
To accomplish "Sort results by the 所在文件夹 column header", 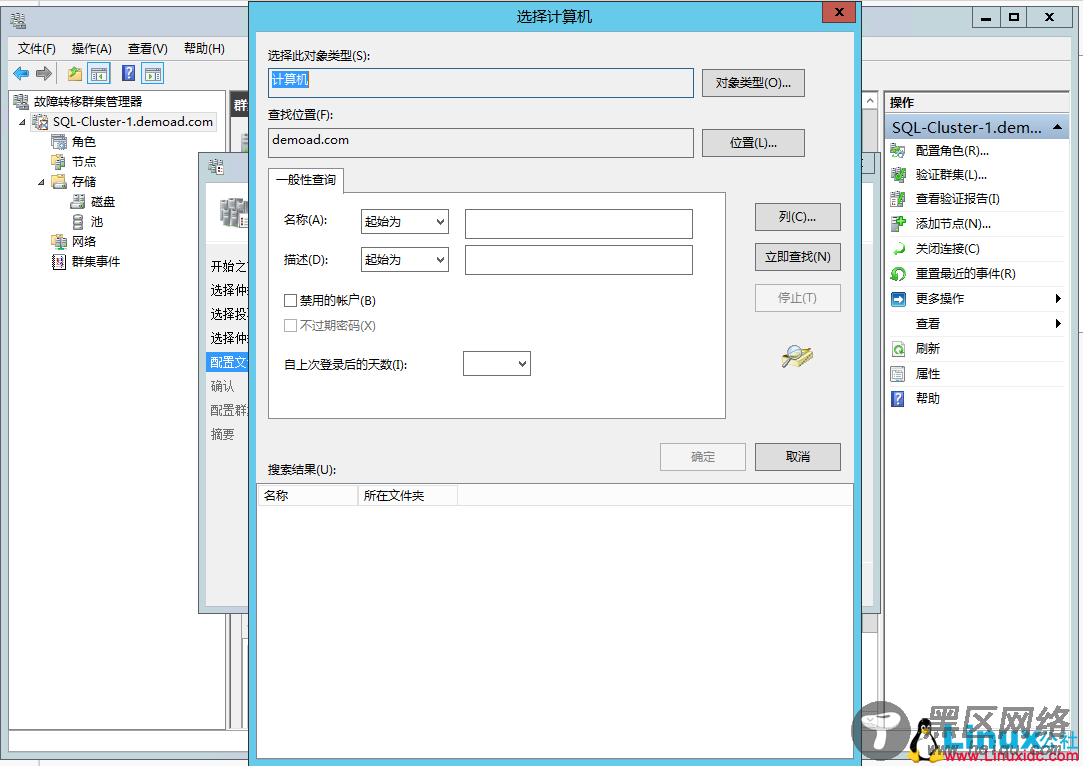I will pyautogui.click(x=408, y=495).
